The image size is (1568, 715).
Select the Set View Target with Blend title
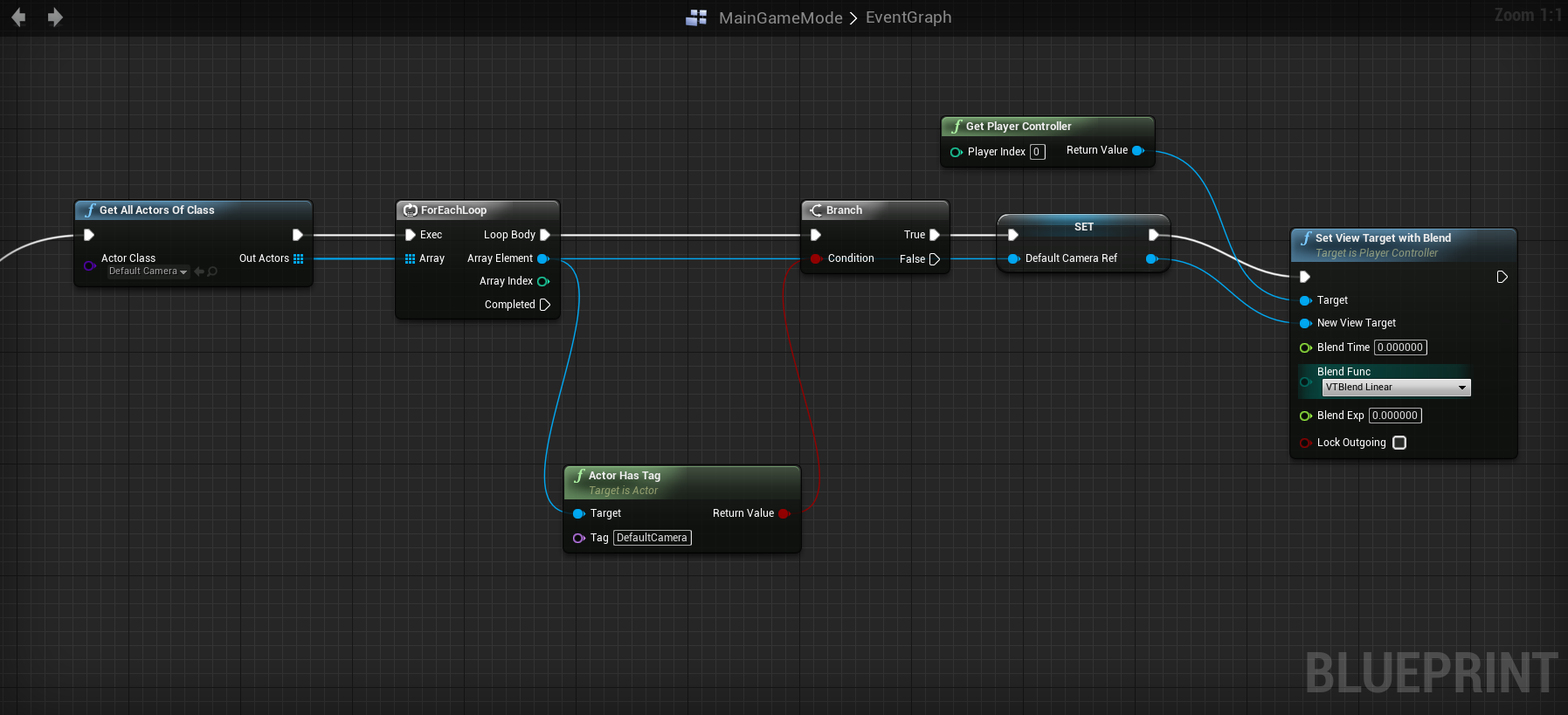pos(1383,238)
